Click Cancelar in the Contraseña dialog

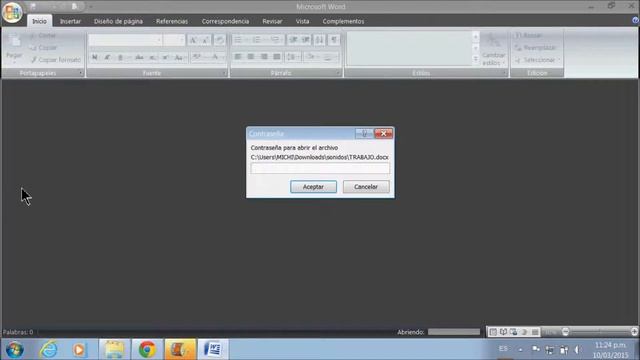click(366, 187)
